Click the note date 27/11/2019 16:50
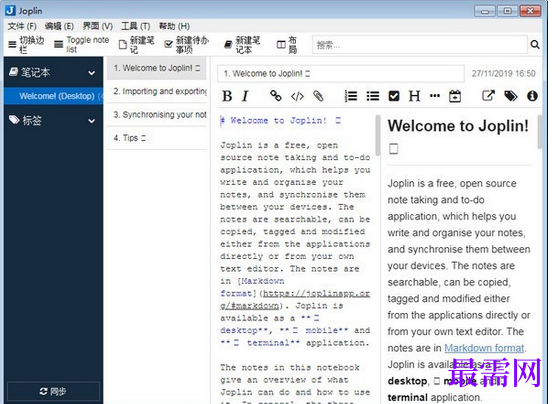 pos(503,74)
